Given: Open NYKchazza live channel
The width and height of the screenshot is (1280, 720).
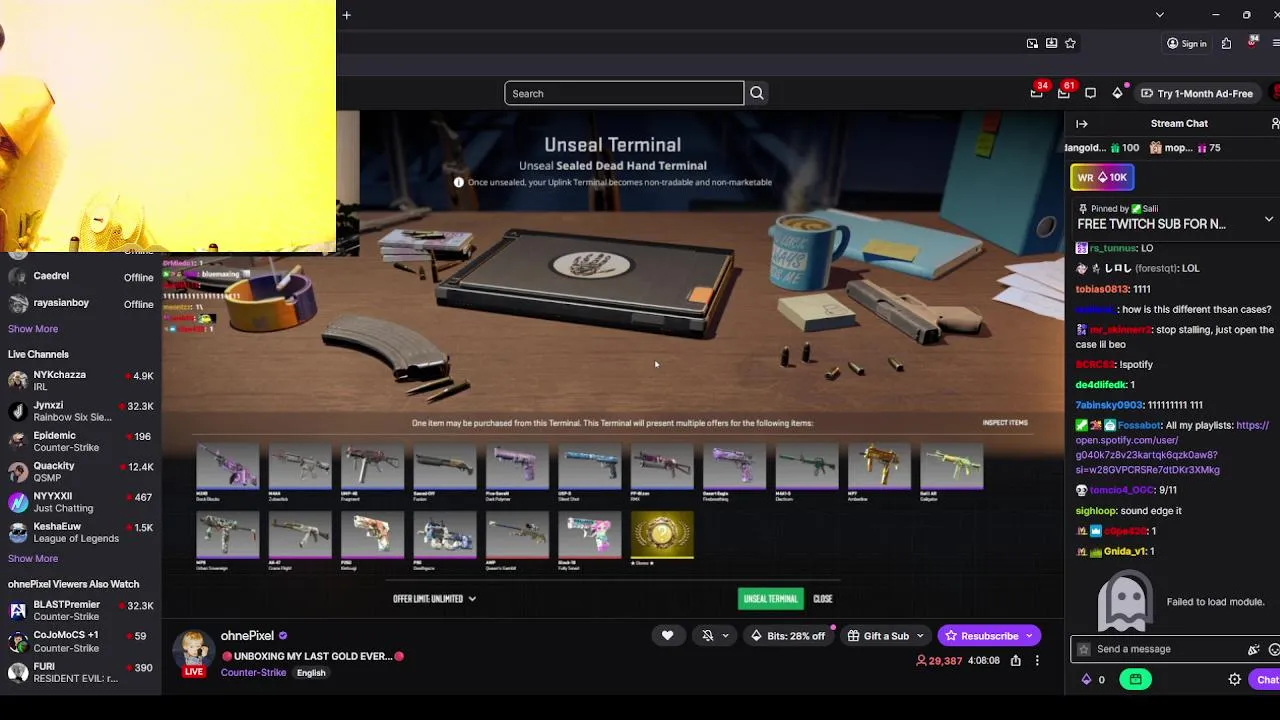Looking at the screenshot, I should [80, 380].
